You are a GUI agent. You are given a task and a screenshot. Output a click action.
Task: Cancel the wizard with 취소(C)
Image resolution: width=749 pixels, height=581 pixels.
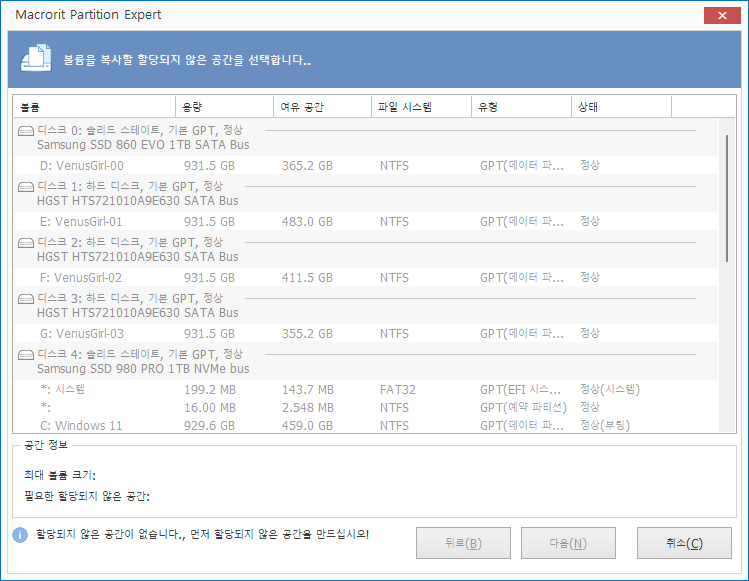684,543
